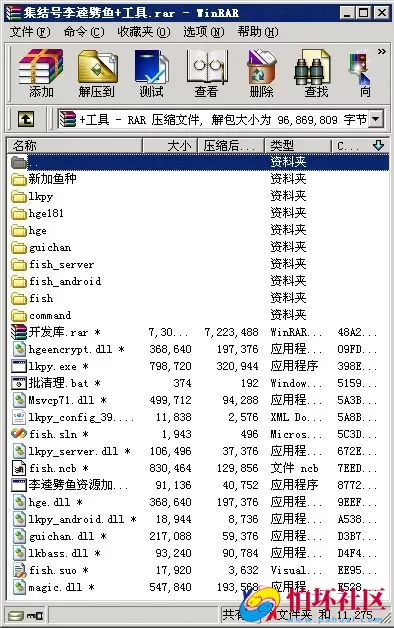Select hgeencrypt.dll file icon

pos(19,349)
